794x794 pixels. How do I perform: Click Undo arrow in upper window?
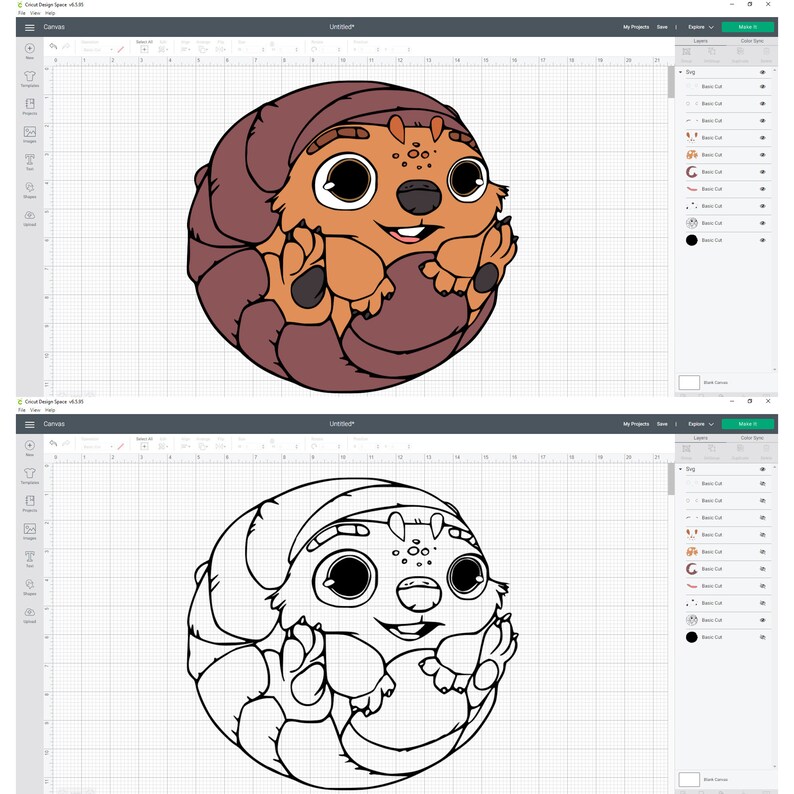(x=53, y=47)
